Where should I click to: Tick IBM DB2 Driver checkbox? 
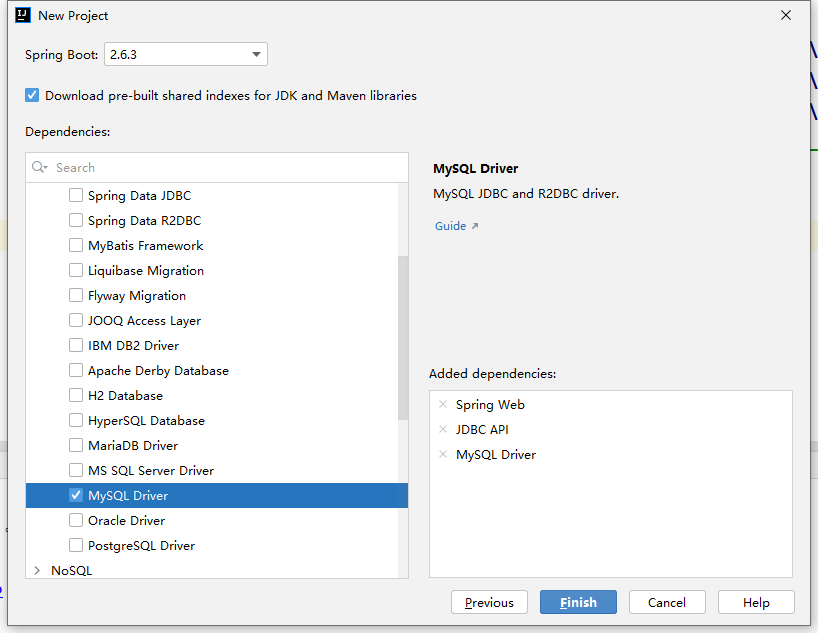pyautogui.click(x=76, y=346)
